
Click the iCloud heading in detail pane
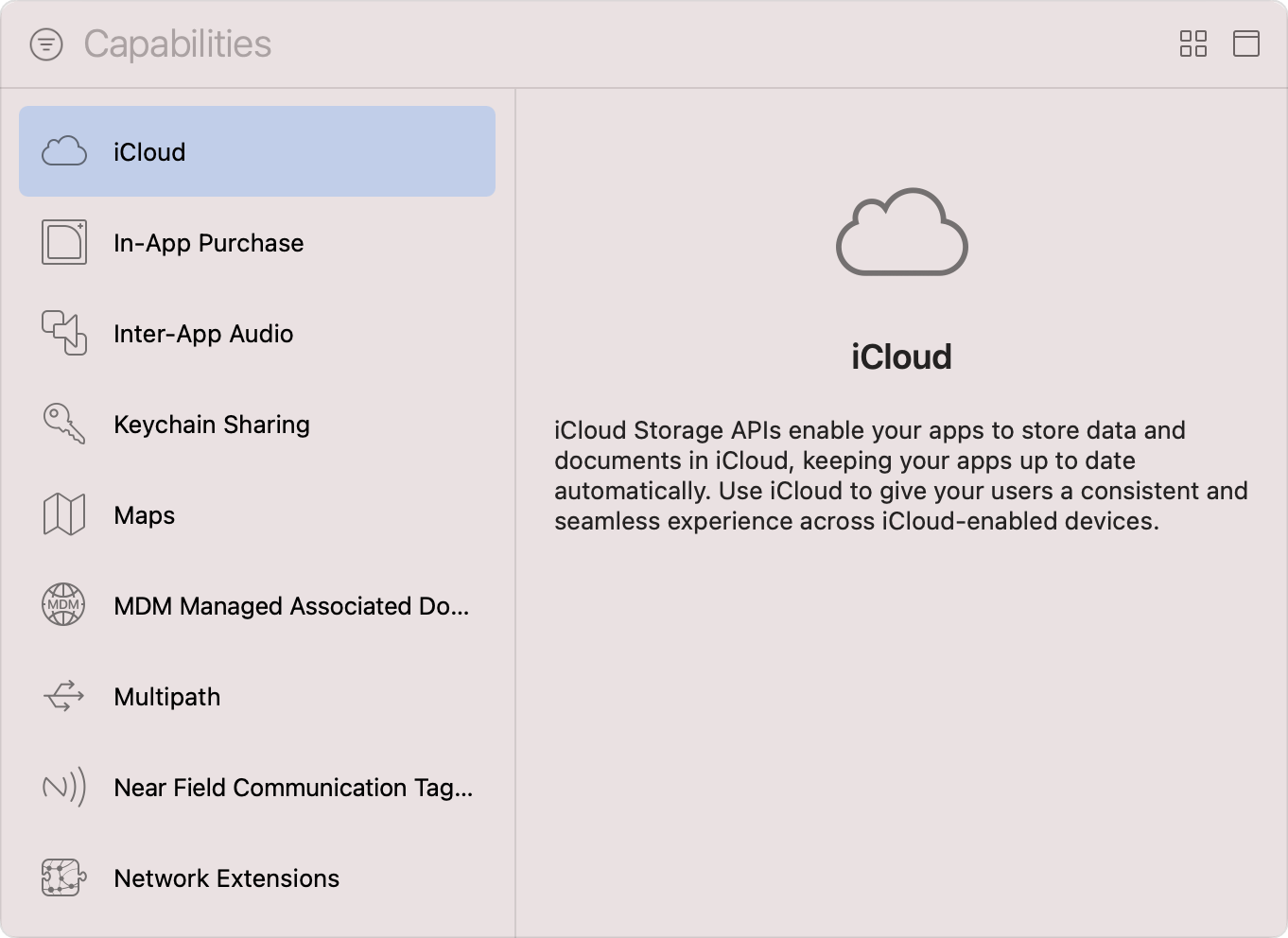pos(900,356)
